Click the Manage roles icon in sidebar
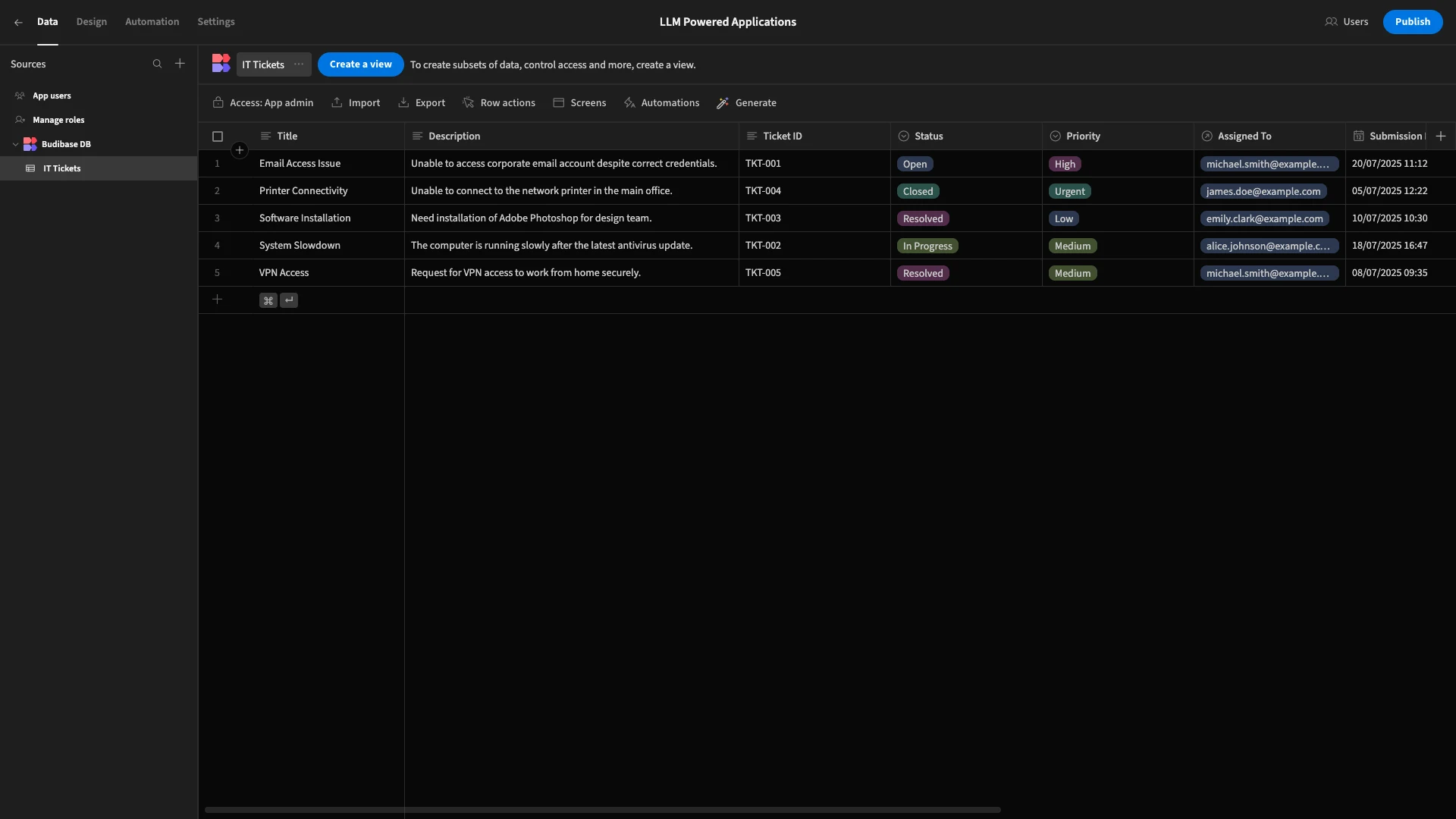 tap(20, 120)
